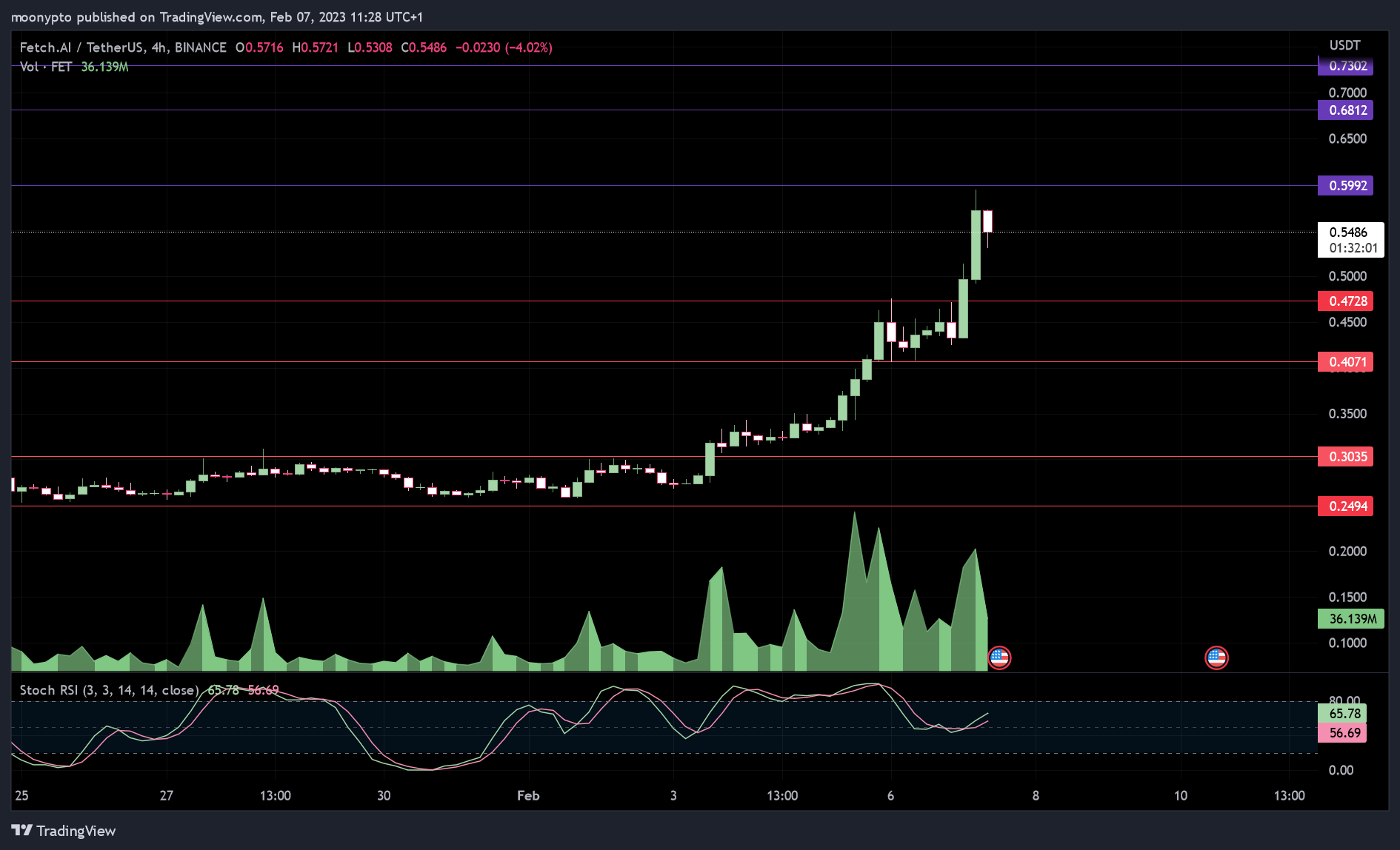Click the countdown timer 01:32:01

1353,249
